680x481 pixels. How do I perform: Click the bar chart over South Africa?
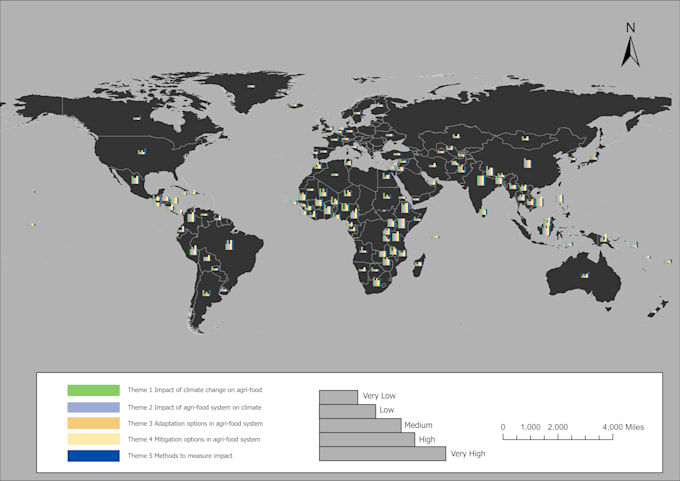click(x=376, y=282)
